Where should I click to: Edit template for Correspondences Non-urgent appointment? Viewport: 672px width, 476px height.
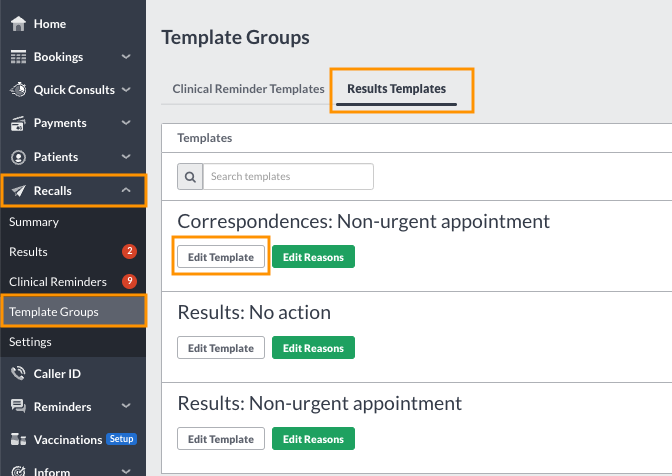221,257
